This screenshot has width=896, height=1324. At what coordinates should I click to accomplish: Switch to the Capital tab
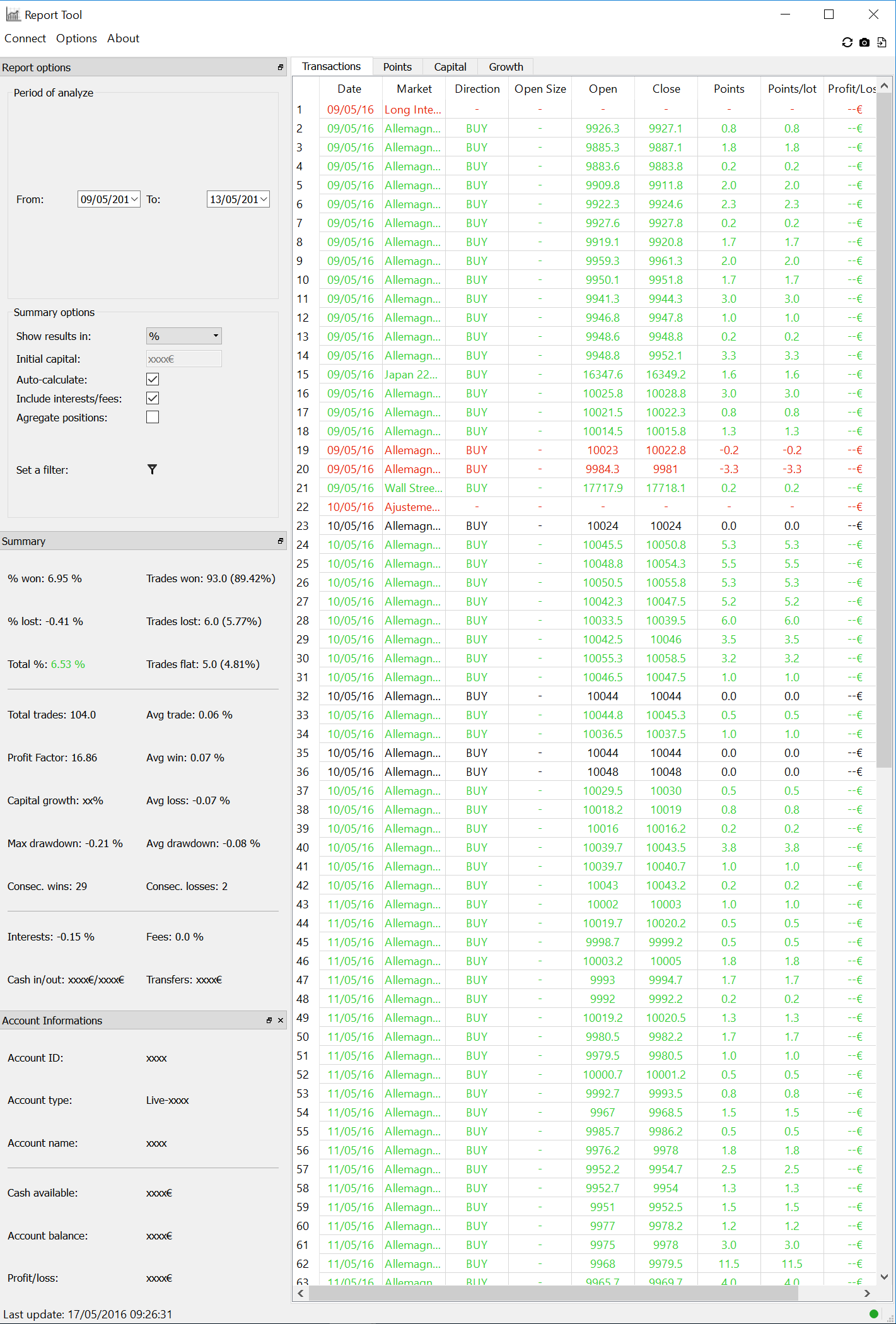(450, 67)
